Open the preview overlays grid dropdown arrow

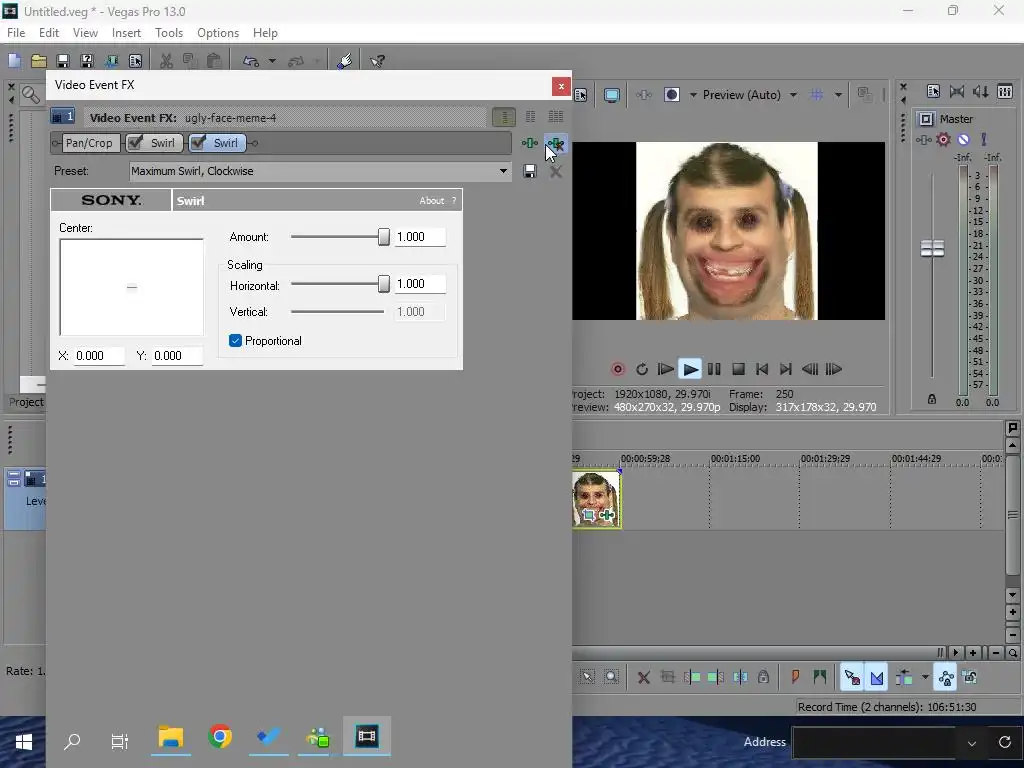point(838,95)
